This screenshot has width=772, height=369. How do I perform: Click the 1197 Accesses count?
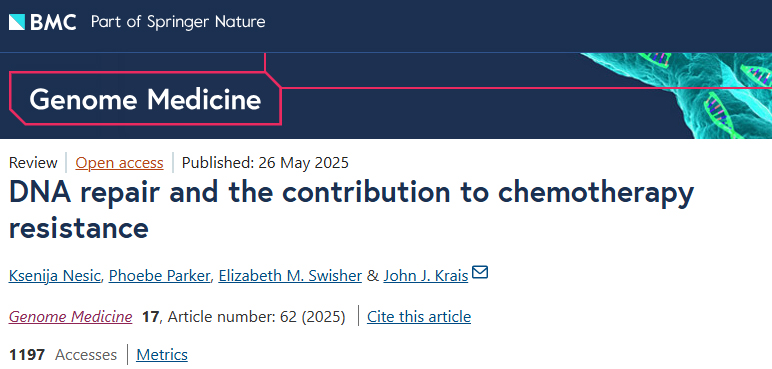[x=63, y=355]
